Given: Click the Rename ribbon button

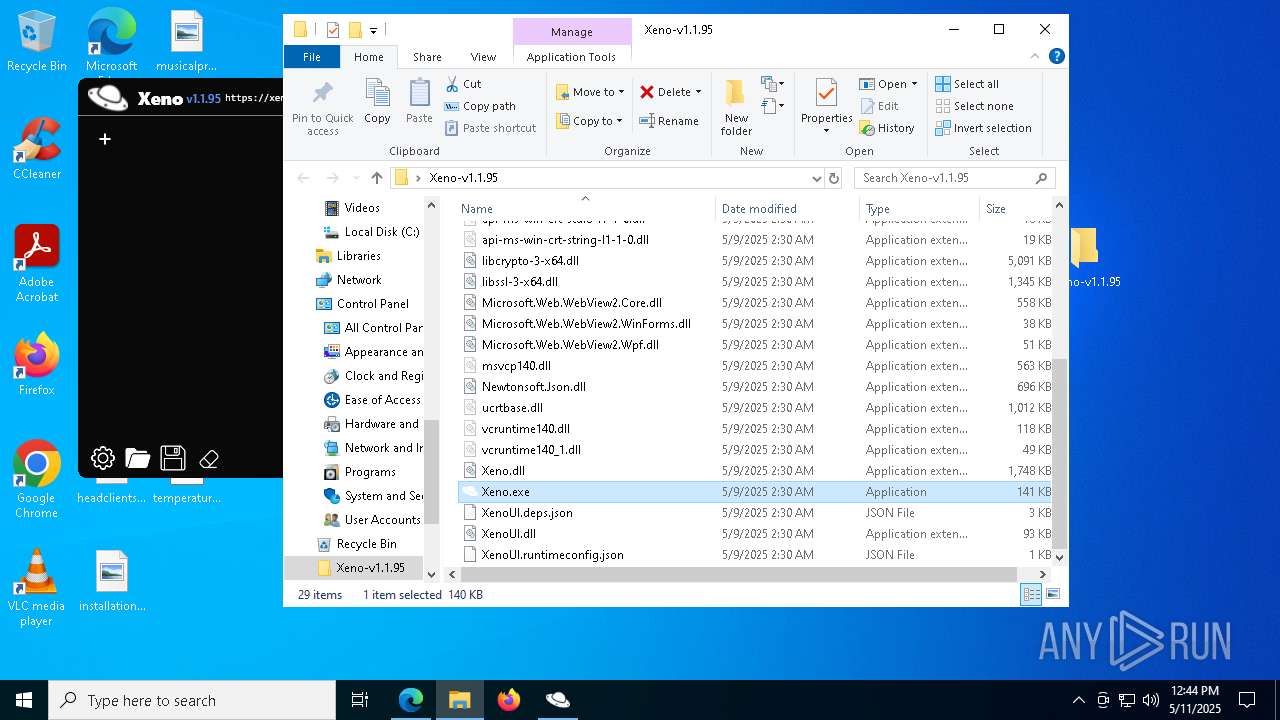Looking at the screenshot, I should (x=669, y=121).
